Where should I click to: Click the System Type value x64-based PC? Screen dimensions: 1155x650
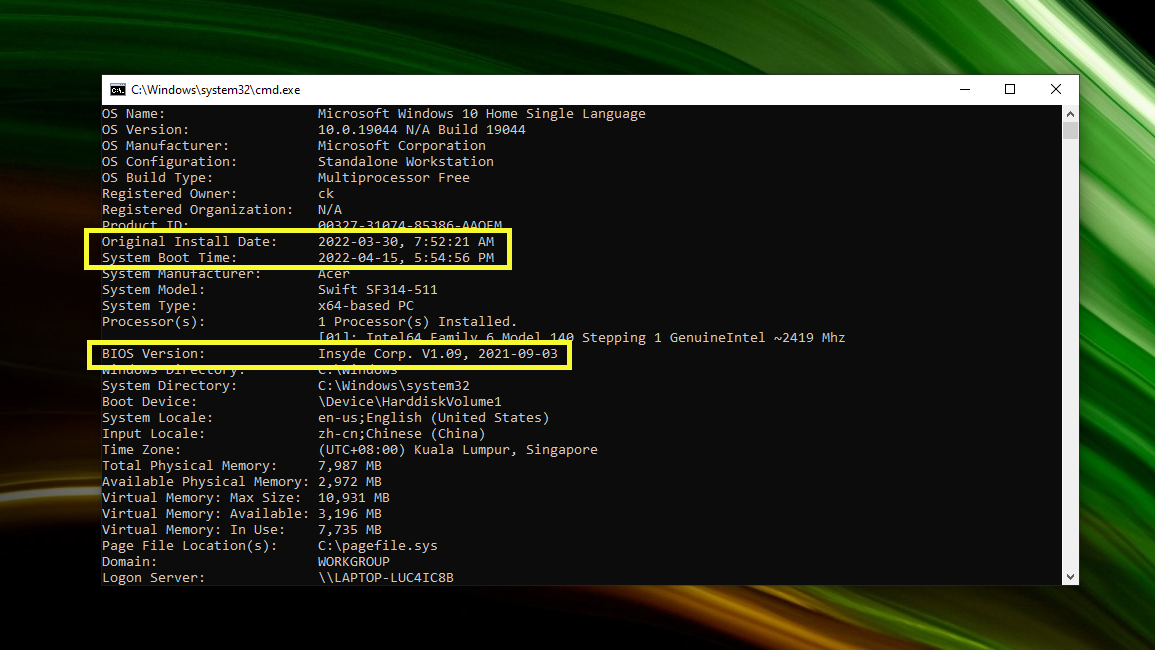(365, 306)
